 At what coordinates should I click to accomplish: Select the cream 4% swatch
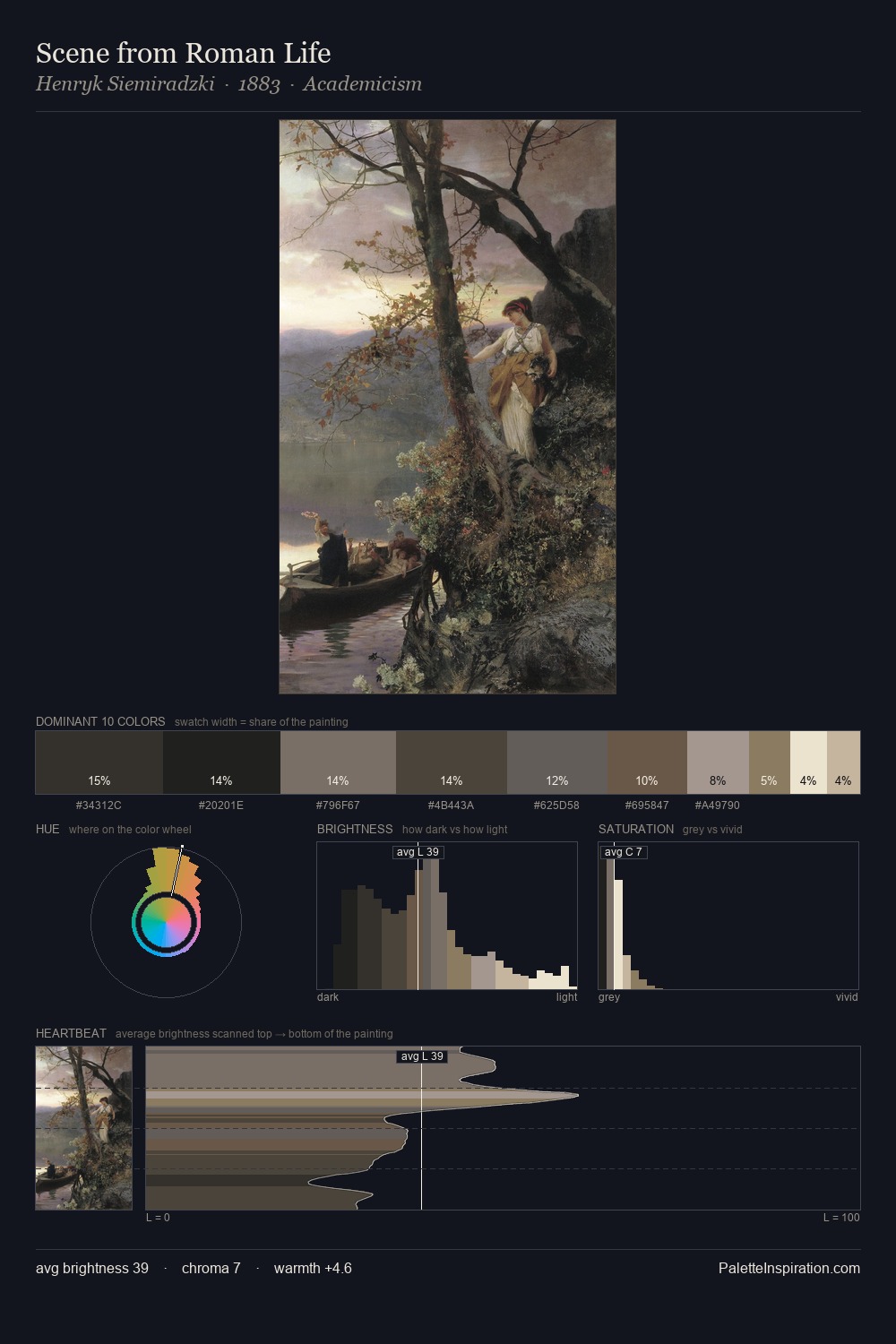[x=808, y=762]
